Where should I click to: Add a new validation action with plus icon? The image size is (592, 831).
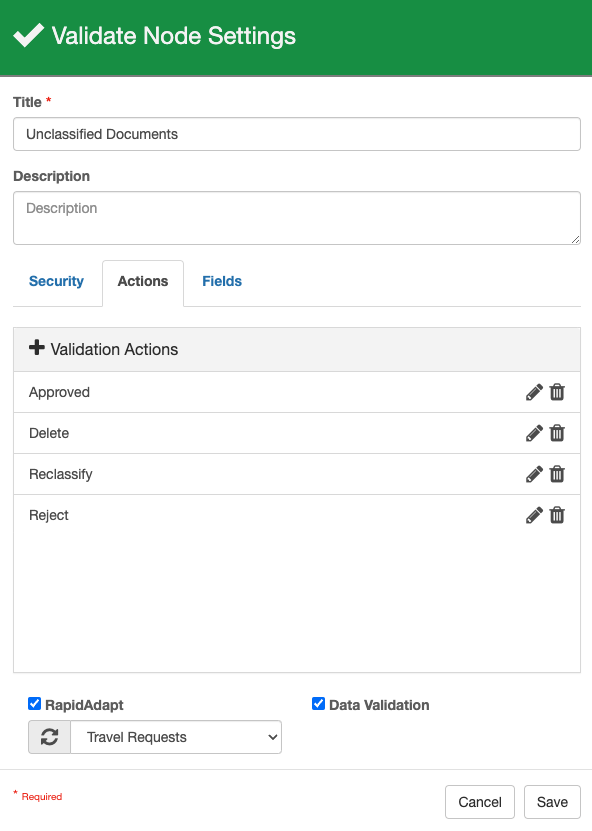(37, 348)
